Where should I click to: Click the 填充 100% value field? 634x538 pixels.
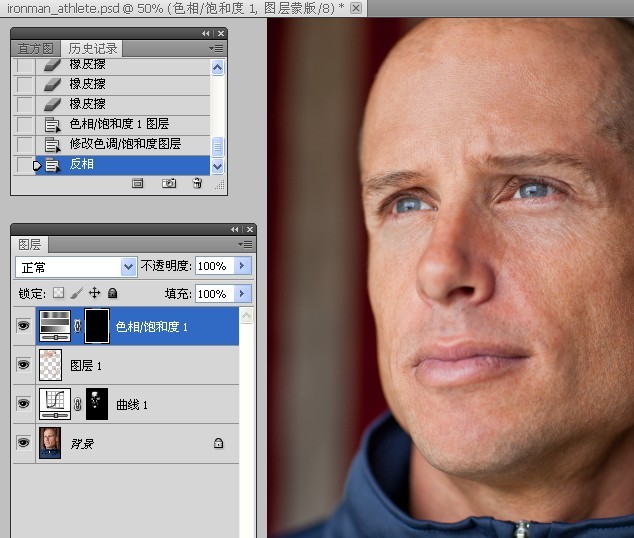click(x=215, y=294)
